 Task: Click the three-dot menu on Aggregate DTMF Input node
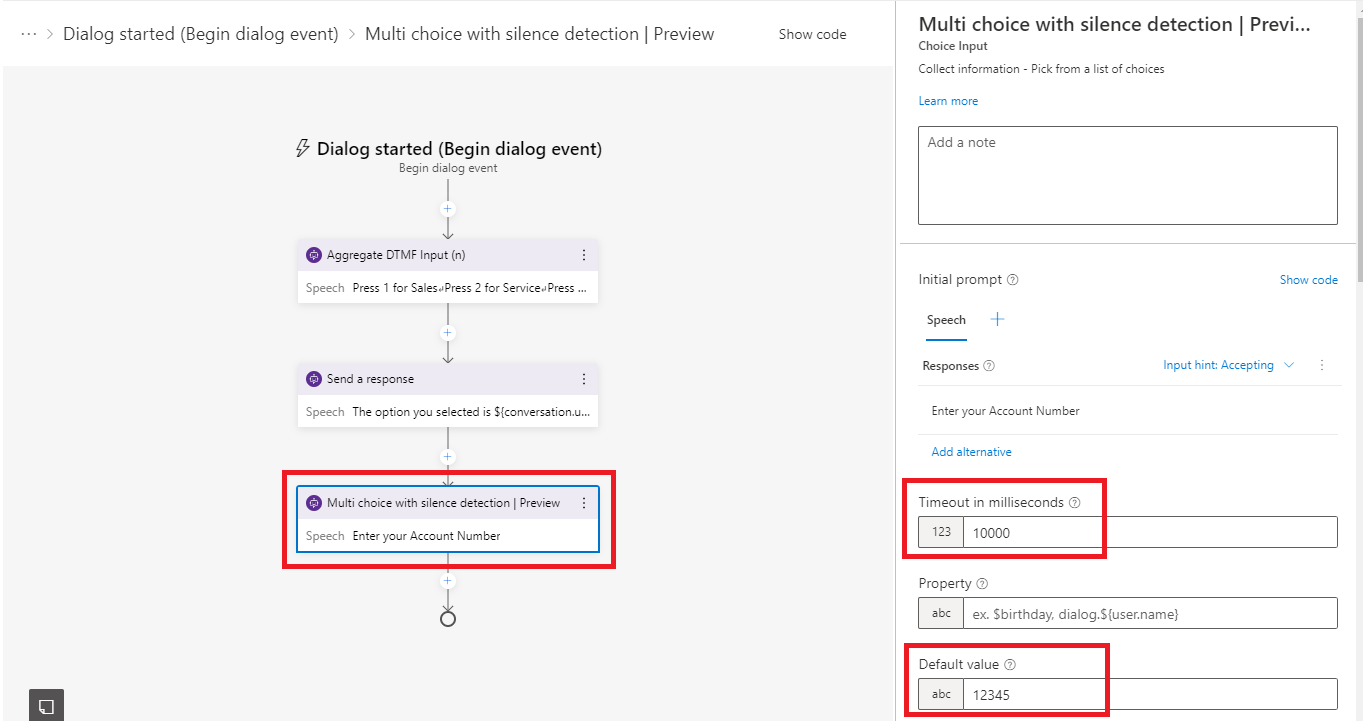click(584, 255)
